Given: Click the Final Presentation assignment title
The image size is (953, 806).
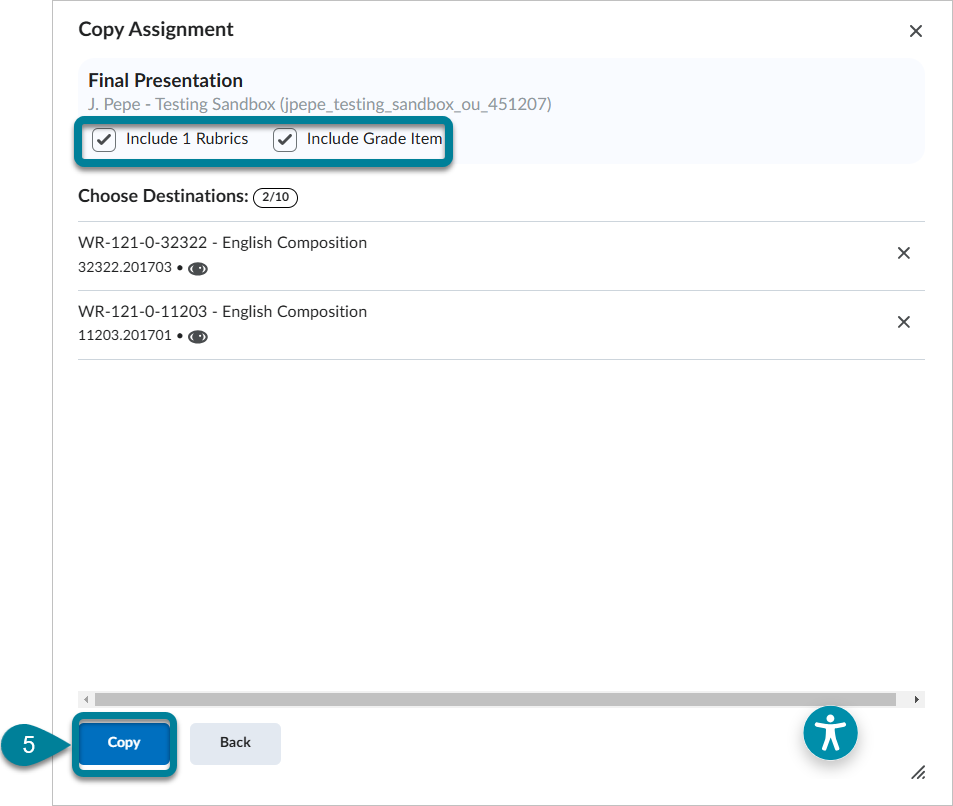Looking at the screenshot, I should tap(165, 80).
